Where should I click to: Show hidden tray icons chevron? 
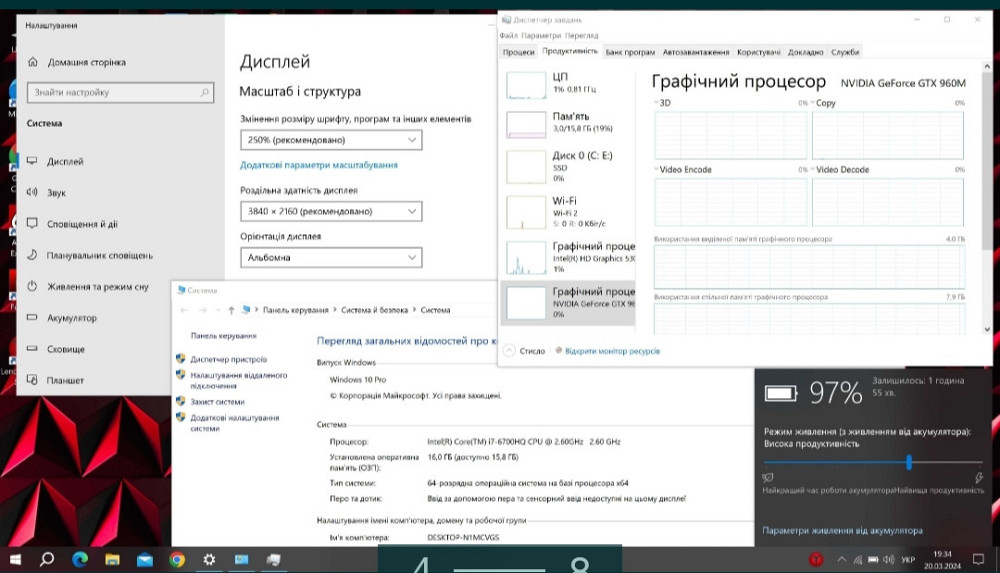[842, 560]
